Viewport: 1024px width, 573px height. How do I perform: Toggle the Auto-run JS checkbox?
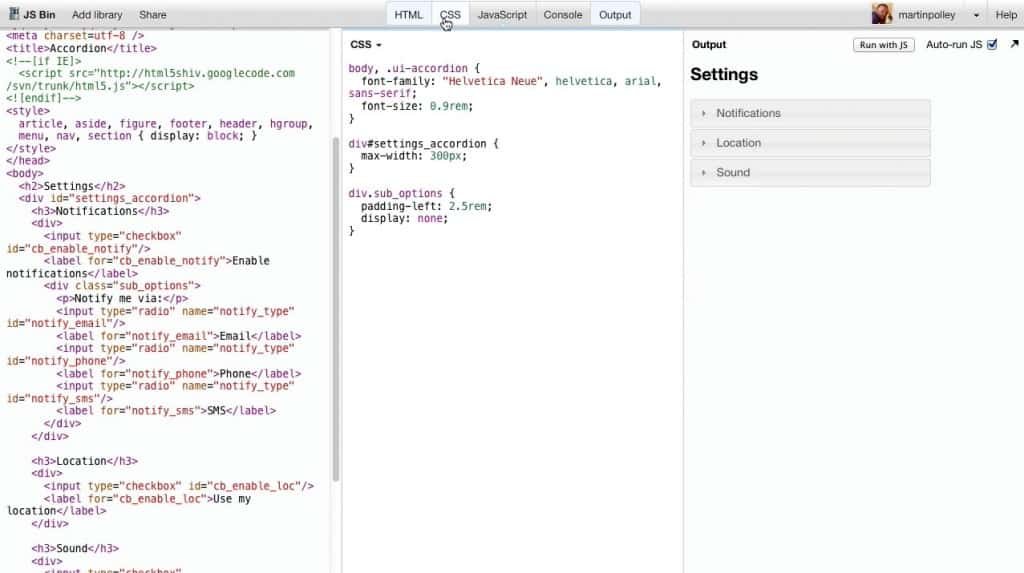pyautogui.click(x=992, y=44)
